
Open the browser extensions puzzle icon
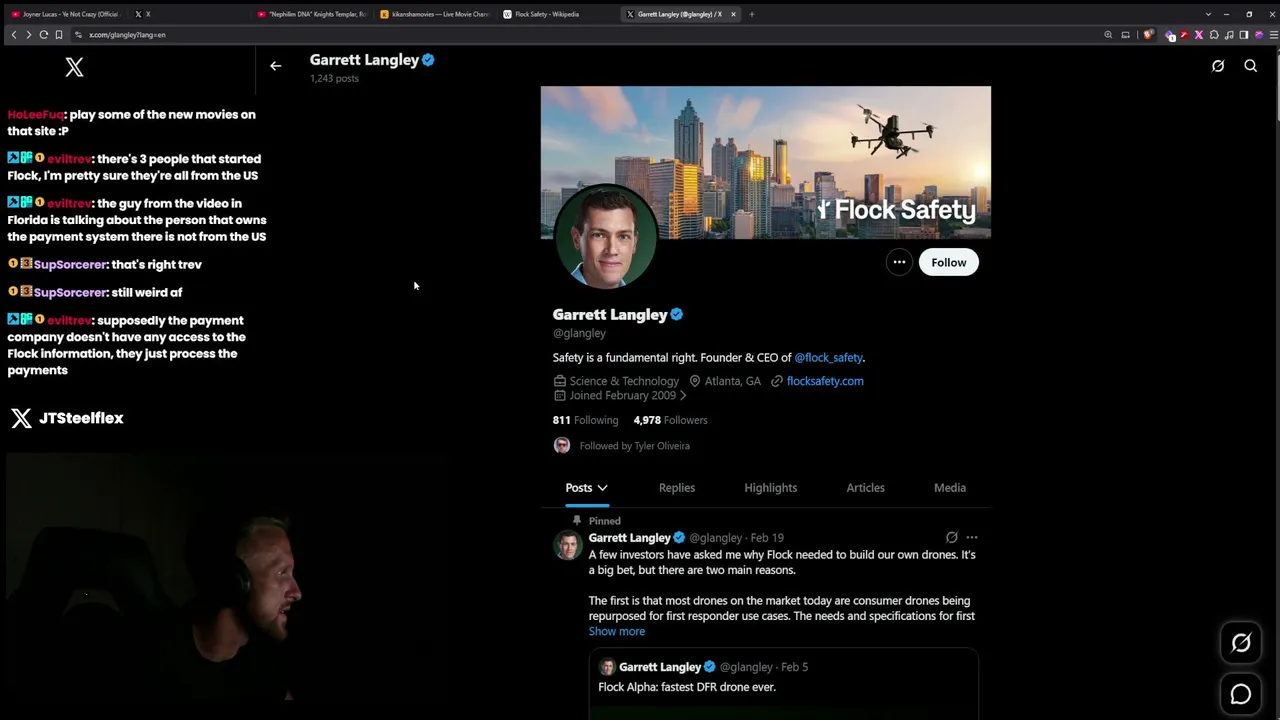1214,35
